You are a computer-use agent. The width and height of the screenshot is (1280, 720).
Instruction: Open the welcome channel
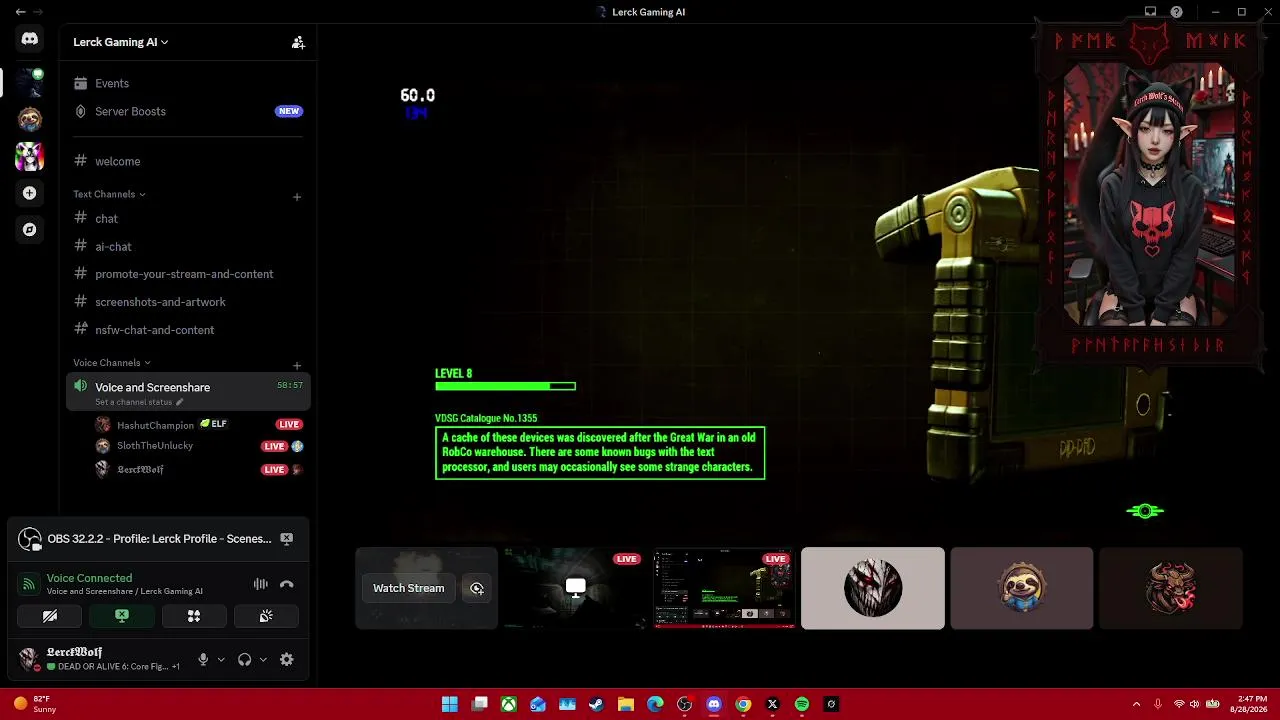188,161
